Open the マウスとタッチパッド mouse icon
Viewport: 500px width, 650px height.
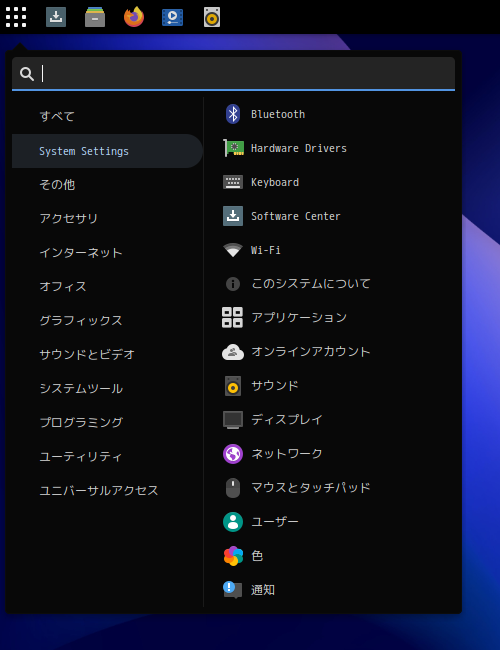(233, 488)
